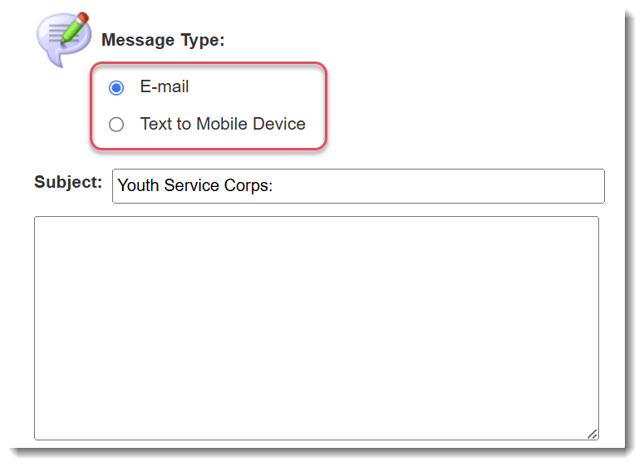Select the E-mail radio button

pos(117,88)
